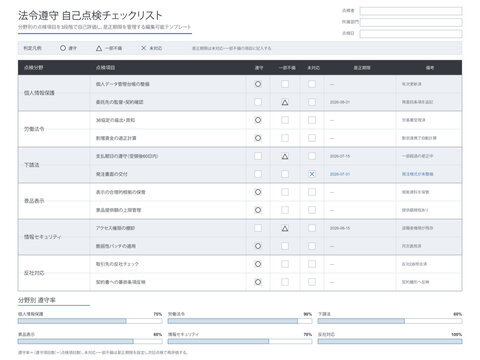The height and width of the screenshot is (360, 480).
Task: Select the 備考 column header
Action: click(429, 68)
